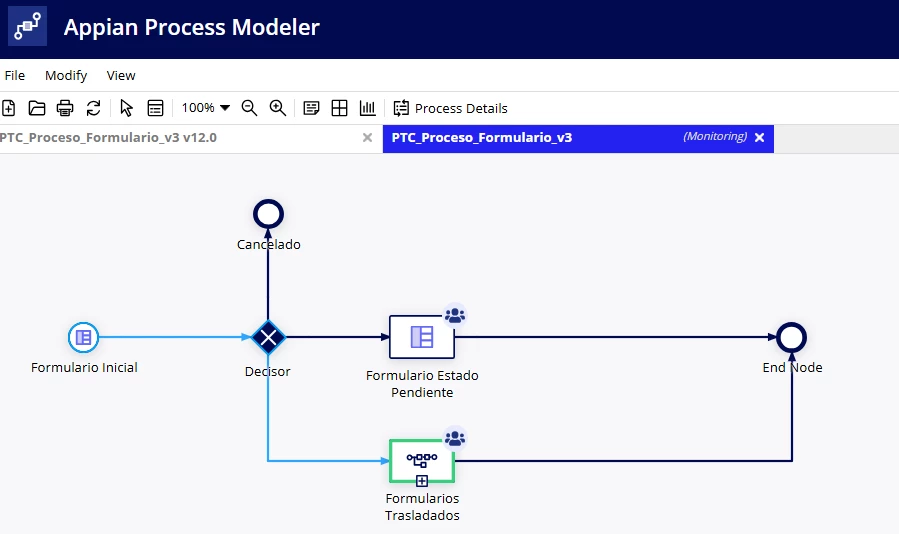
Task: Open an existing process model folder icon
Action: (37, 108)
